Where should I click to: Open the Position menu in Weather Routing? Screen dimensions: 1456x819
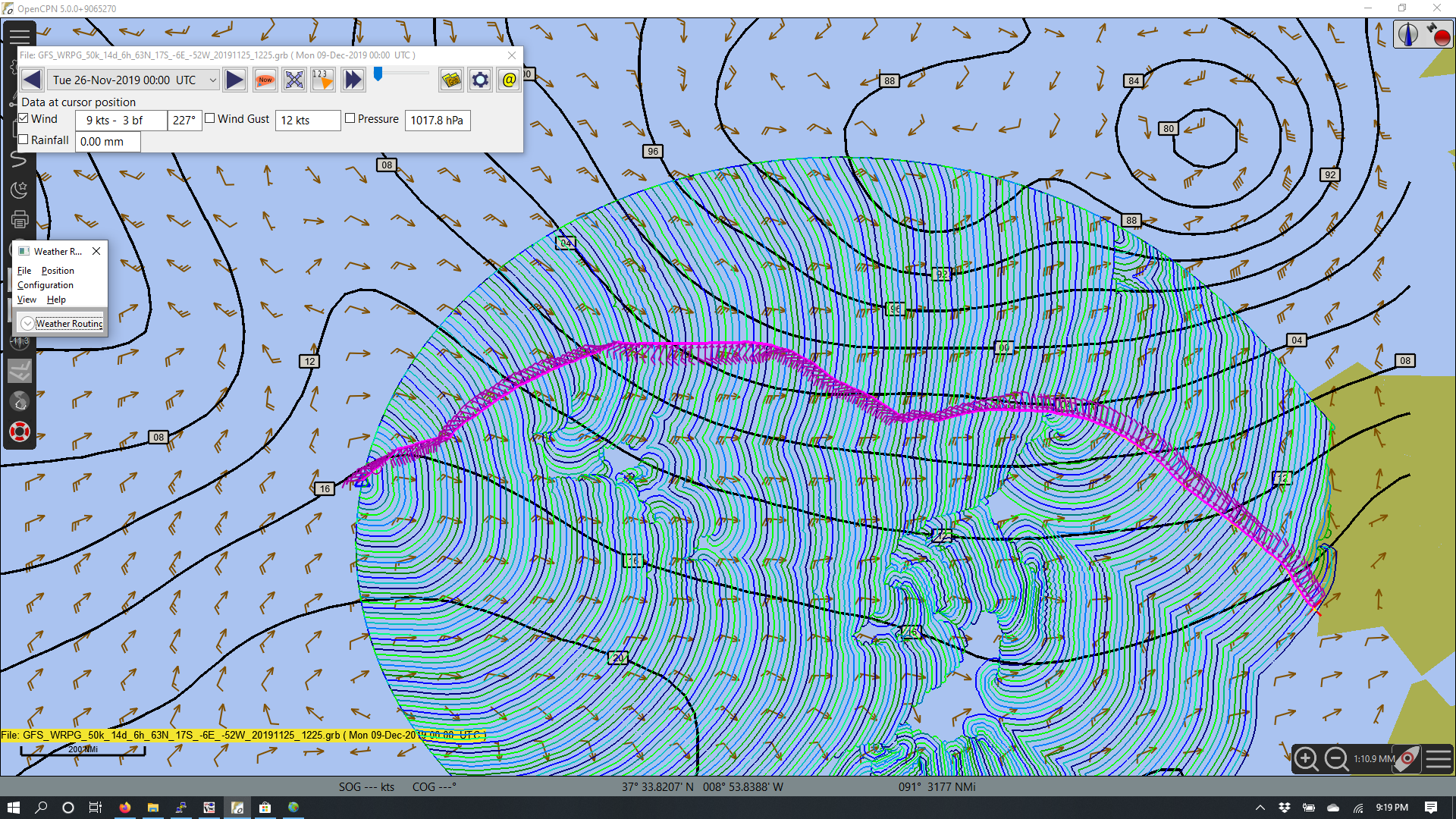coord(58,271)
